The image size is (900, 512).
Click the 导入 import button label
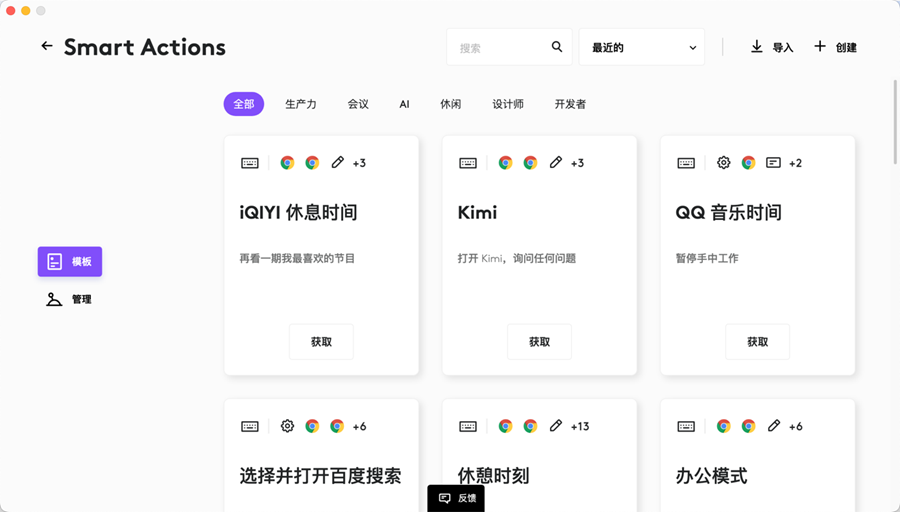[x=783, y=48]
